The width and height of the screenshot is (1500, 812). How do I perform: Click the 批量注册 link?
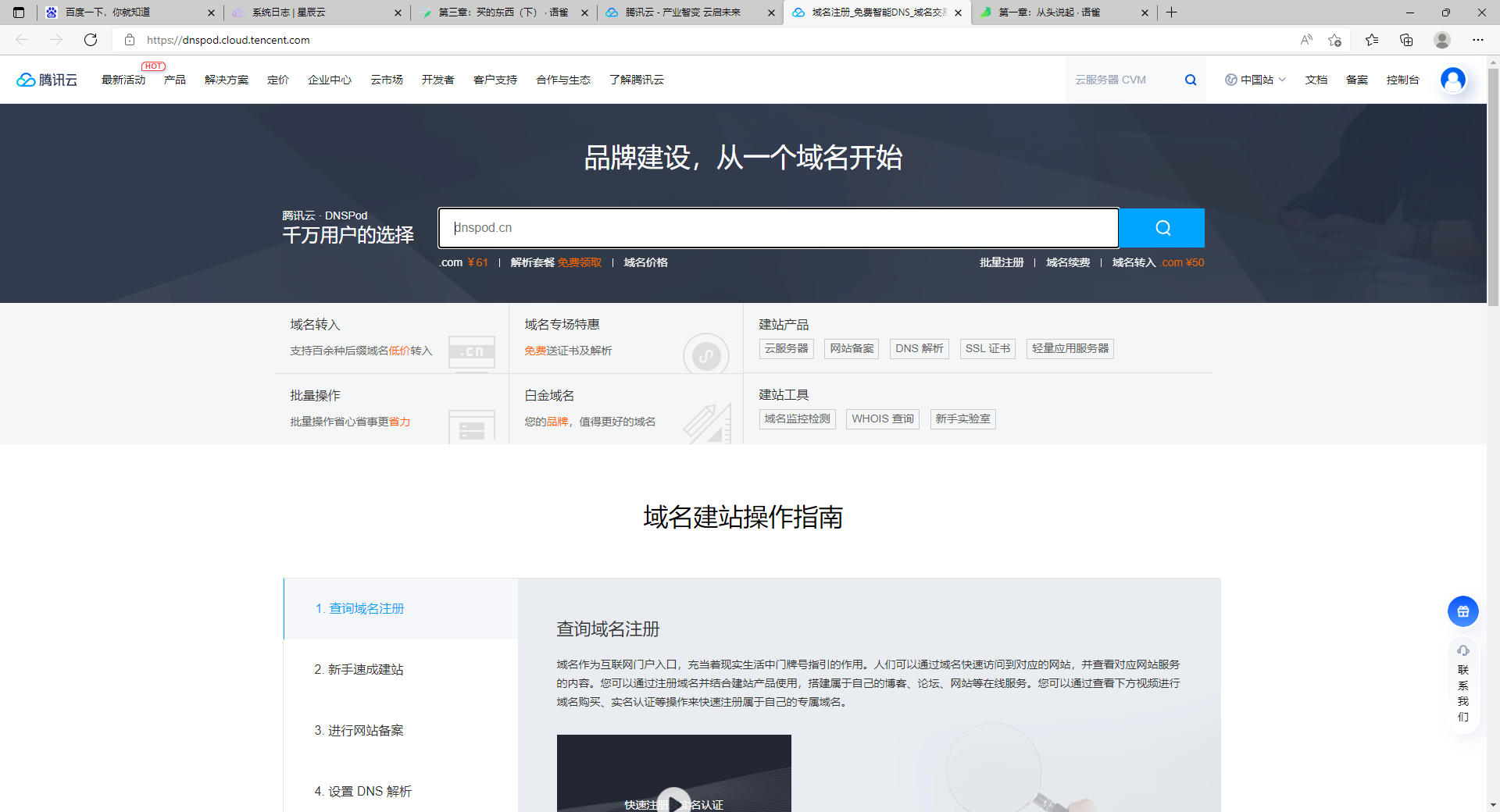click(x=1002, y=262)
